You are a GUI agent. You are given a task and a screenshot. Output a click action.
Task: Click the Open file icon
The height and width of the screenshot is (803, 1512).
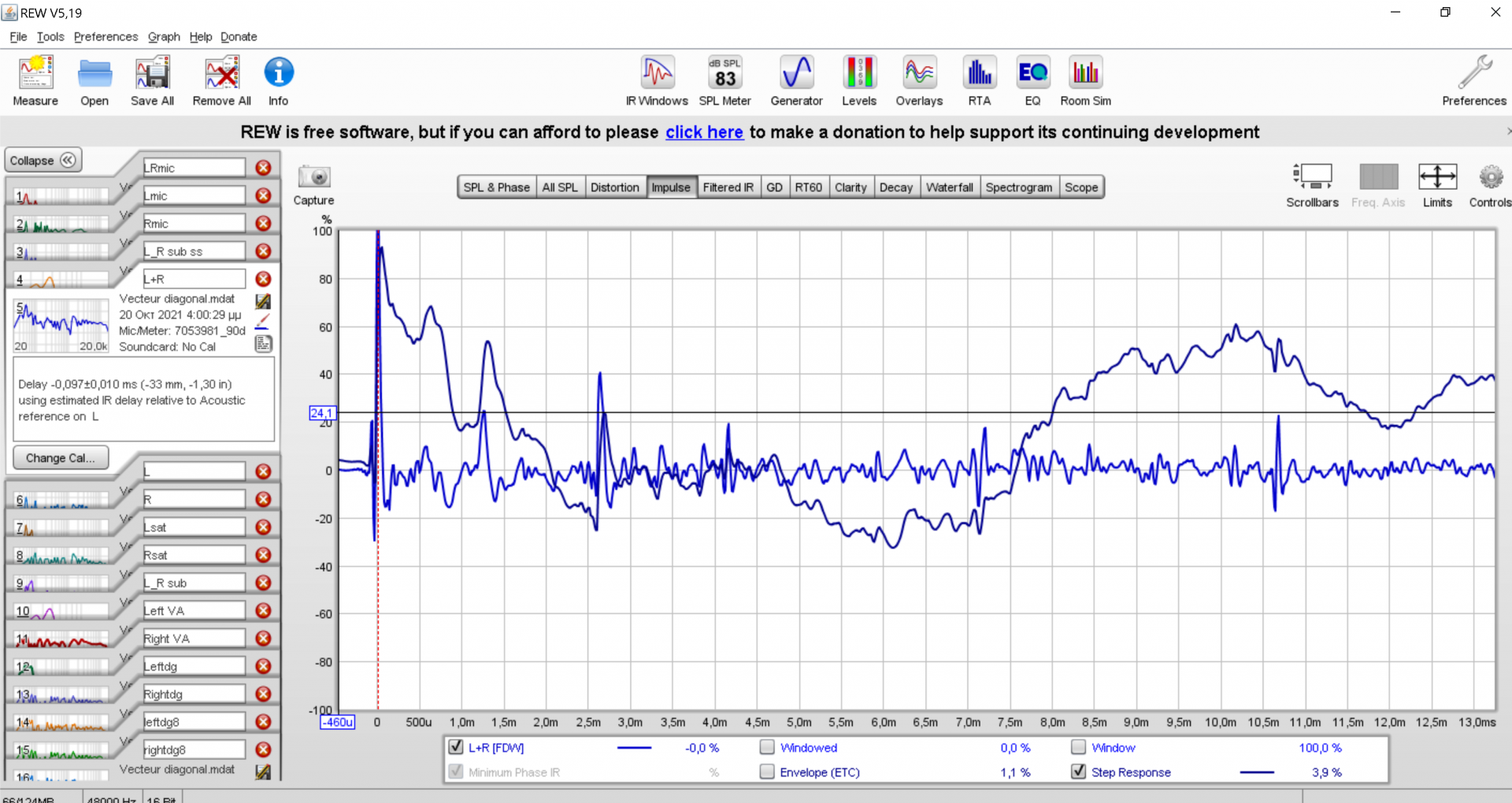point(94,80)
